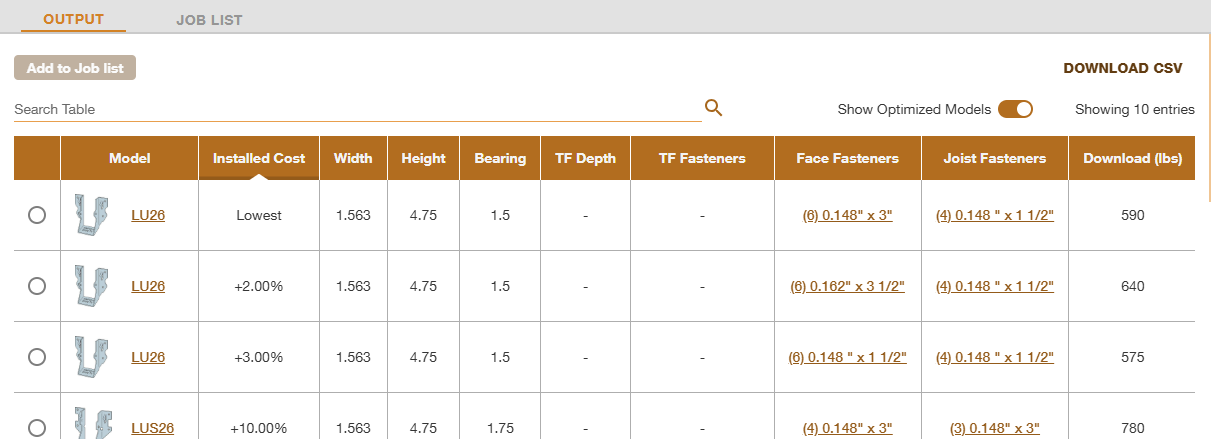1211x439 pixels.
Task: Sort table by Download (lbs) column header
Action: (1131, 158)
